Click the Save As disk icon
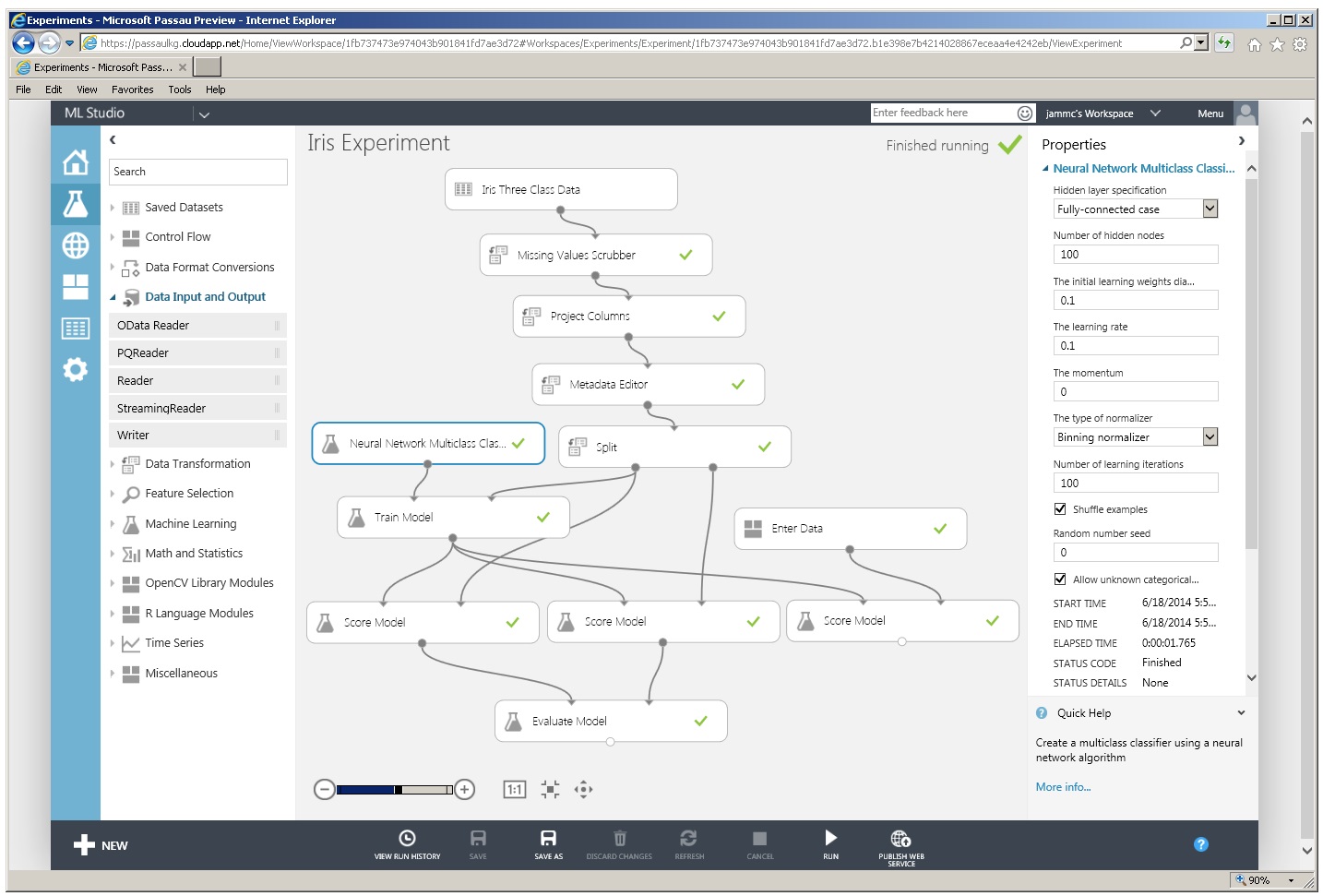This screenshot has height=896, width=1323. click(x=548, y=838)
